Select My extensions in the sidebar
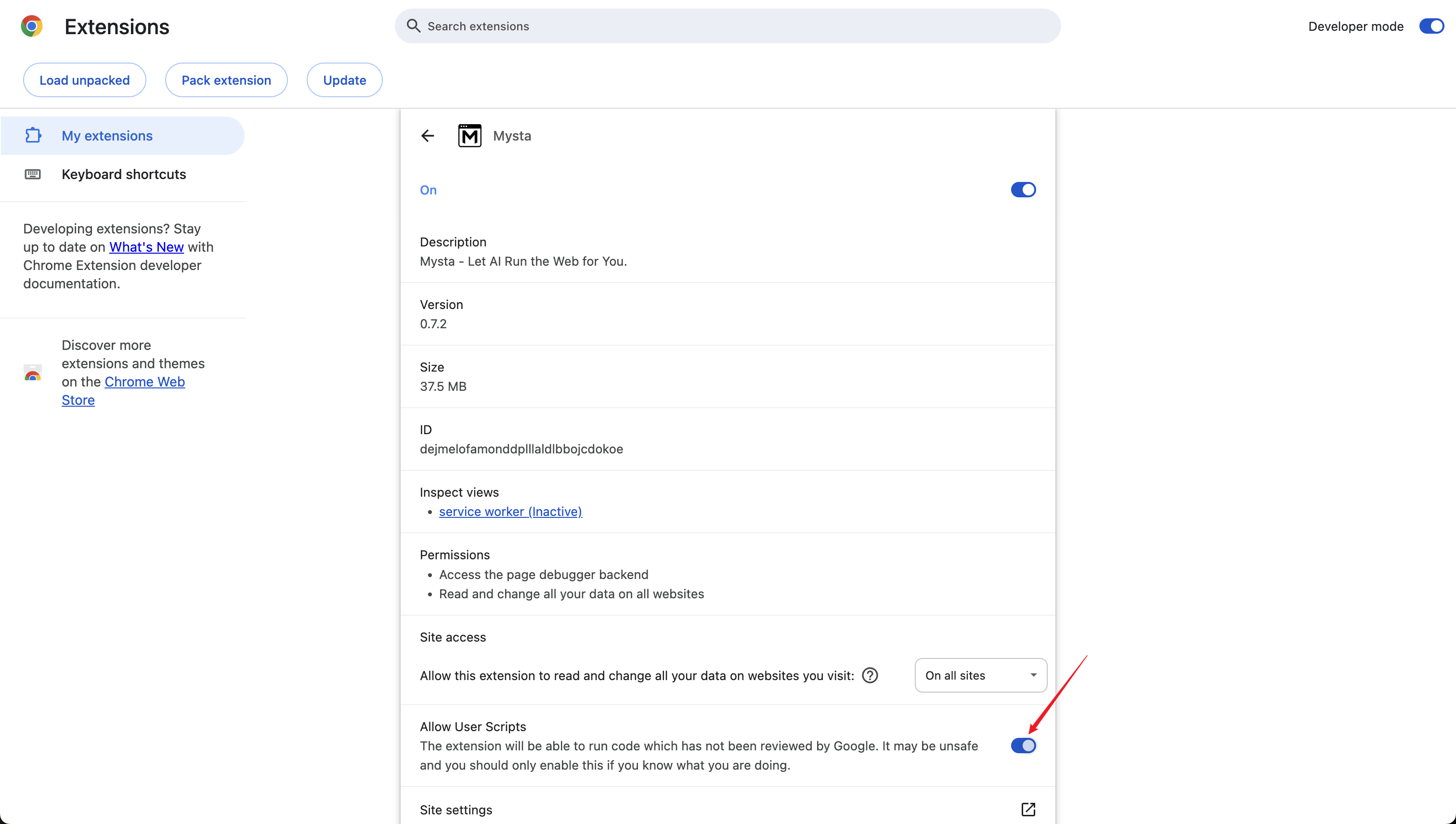Screen dimensions: 1456x824 point(107,136)
